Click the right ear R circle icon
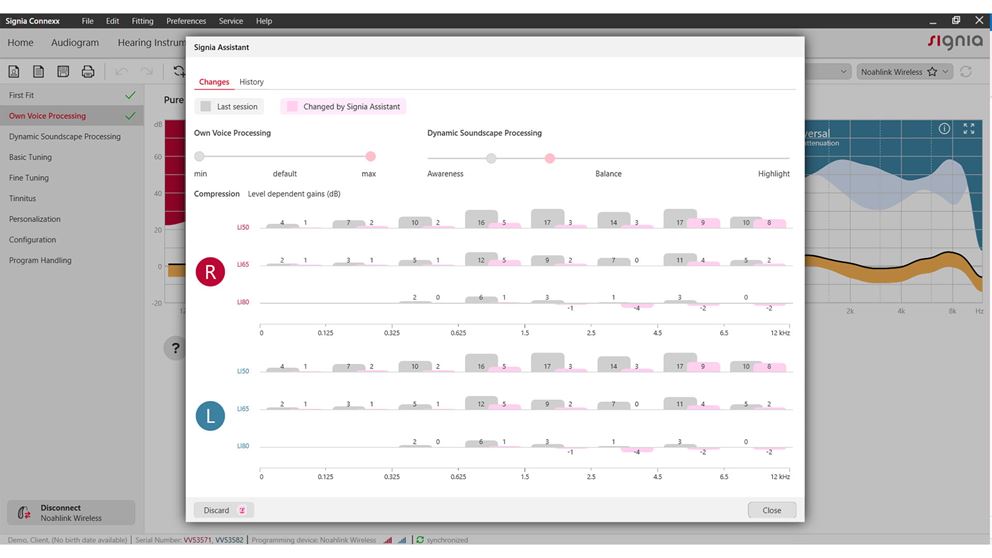Image resolution: width=992 pixels, height=558 pixels. tap(210, 271)
